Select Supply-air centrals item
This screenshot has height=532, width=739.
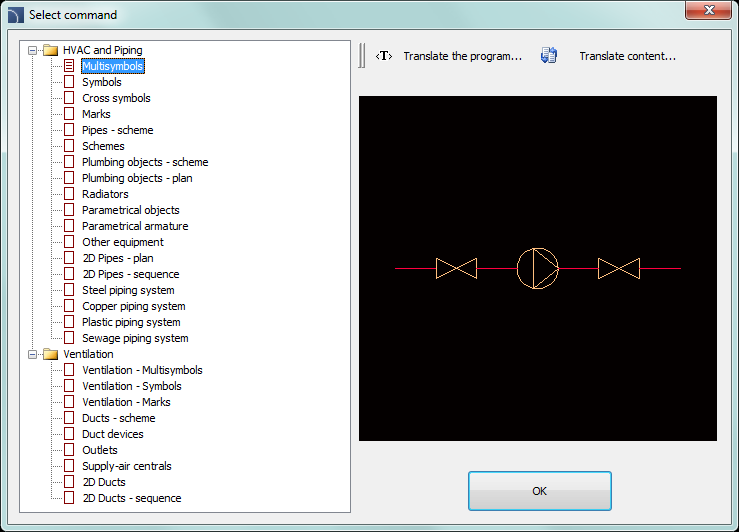[x=127, y=466]
